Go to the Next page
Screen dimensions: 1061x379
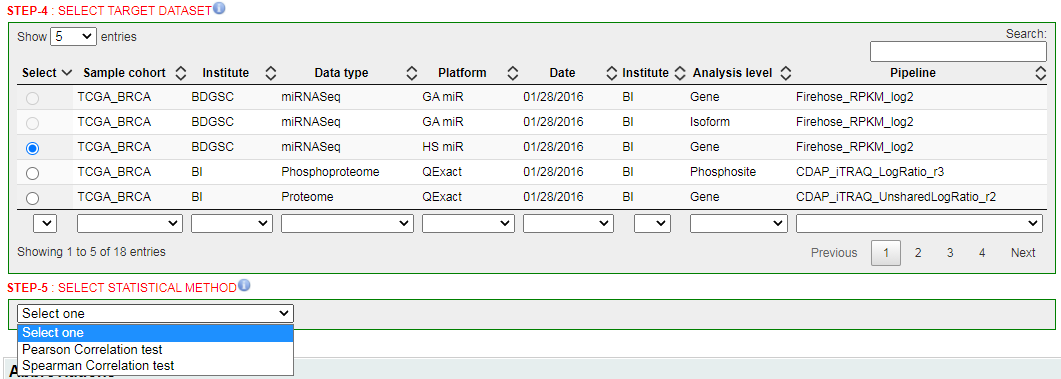1023,253
